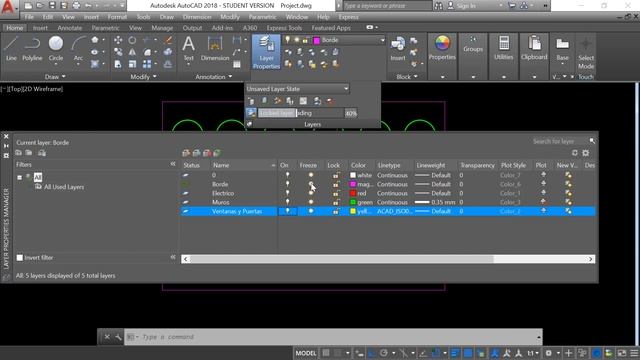Expand the Block panel
Viewport: 640px width, 360px height.
click(407, 76)
